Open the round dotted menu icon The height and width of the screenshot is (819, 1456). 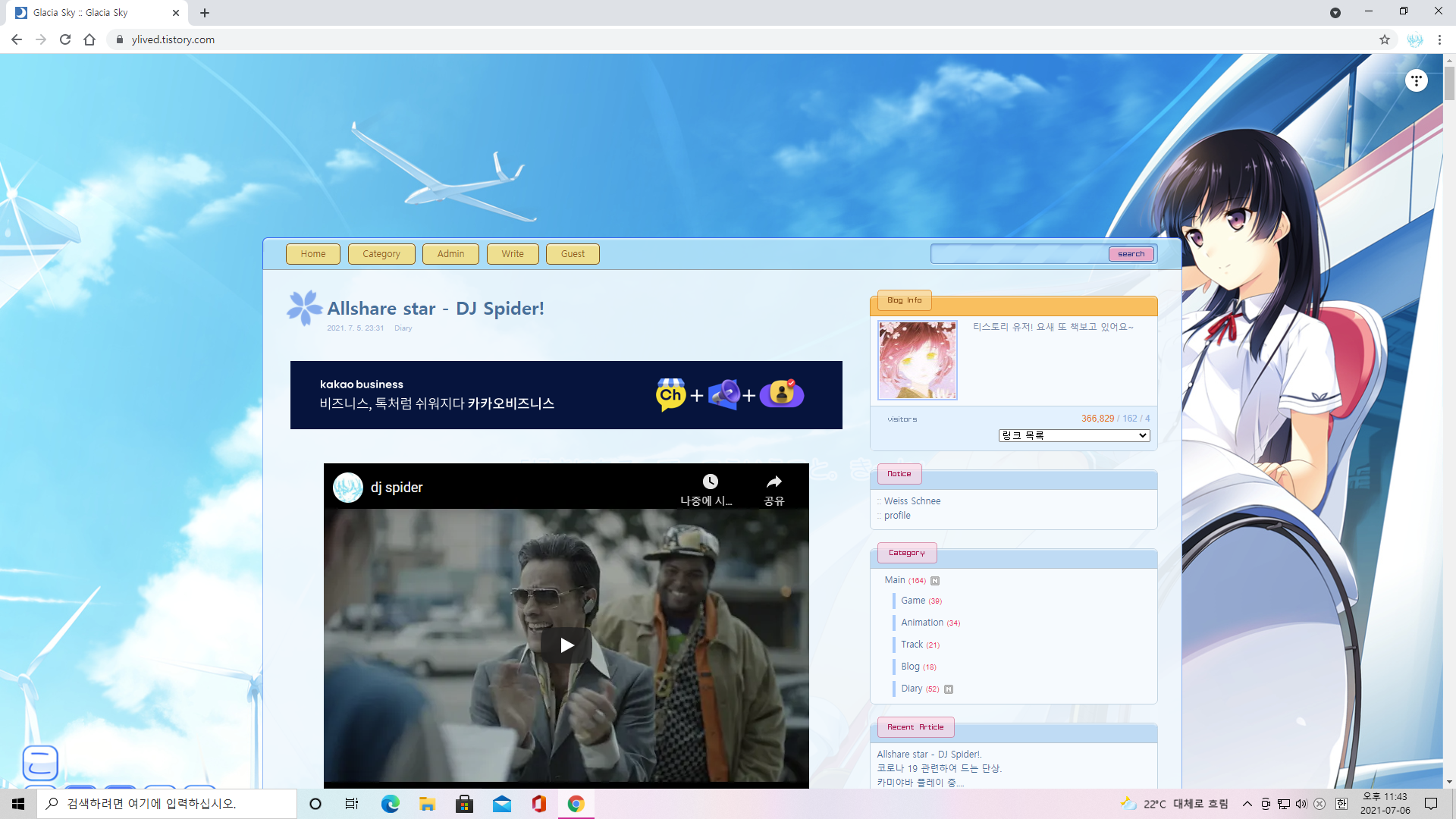[x=1416, y=80]
